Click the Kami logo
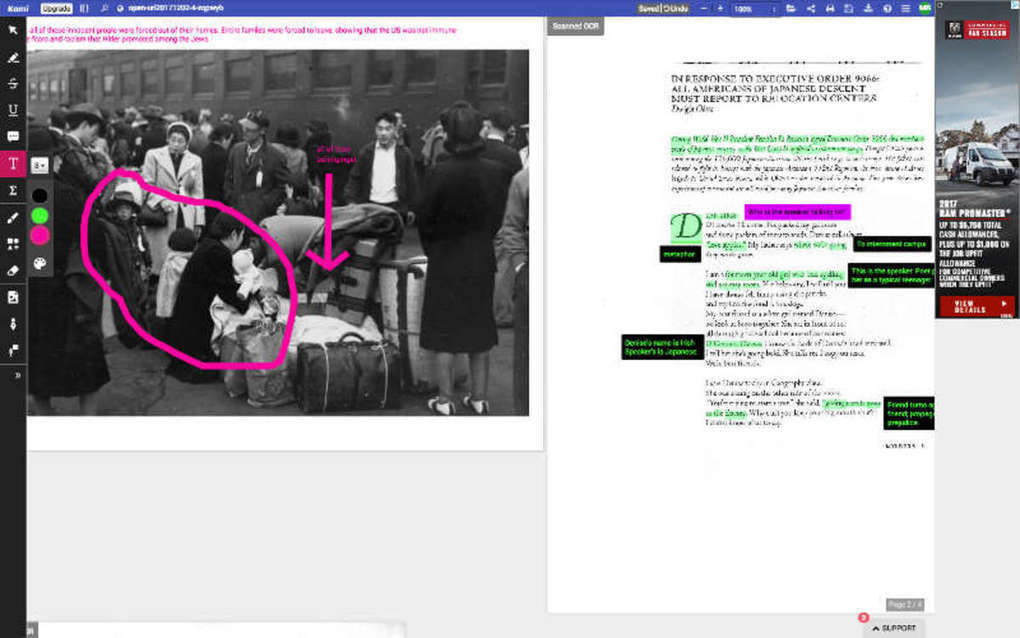 18,8
